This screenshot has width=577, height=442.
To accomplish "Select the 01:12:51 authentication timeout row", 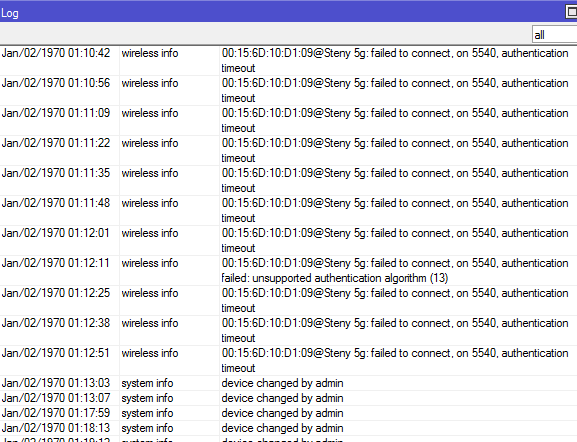I will coord(288,361).
